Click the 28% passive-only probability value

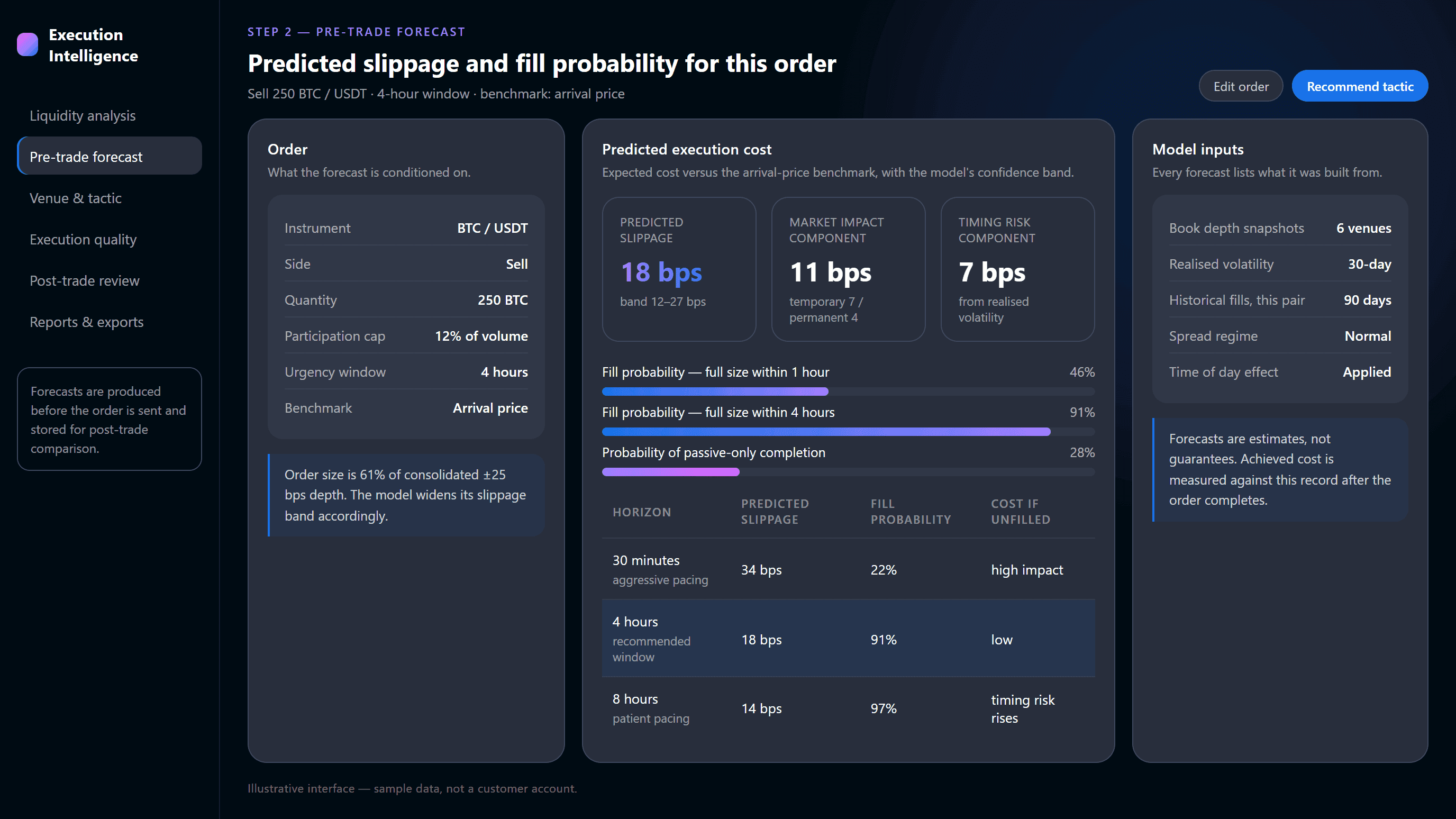point(1082,452)
